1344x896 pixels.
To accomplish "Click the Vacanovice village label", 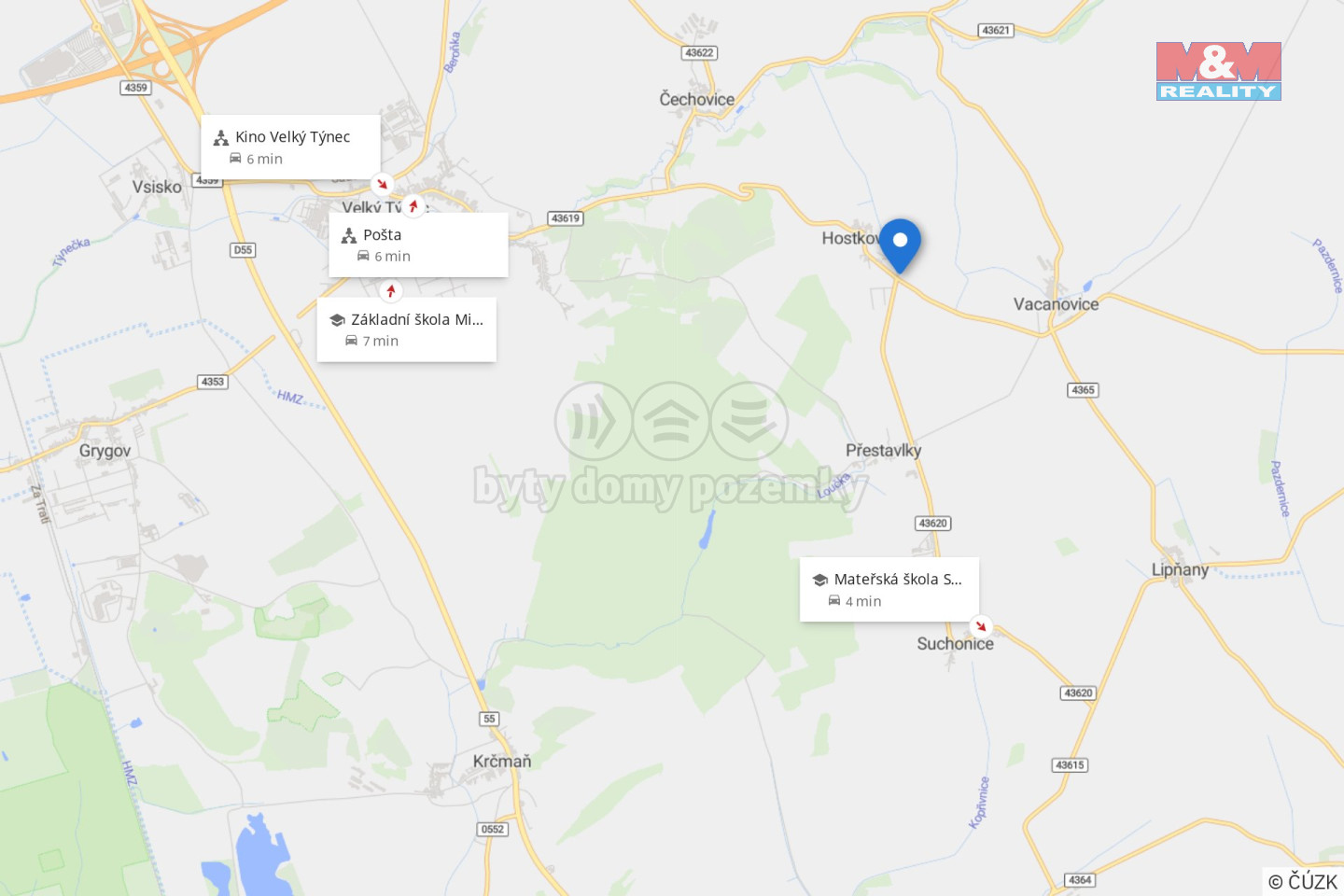I will tap(1057, 304).
